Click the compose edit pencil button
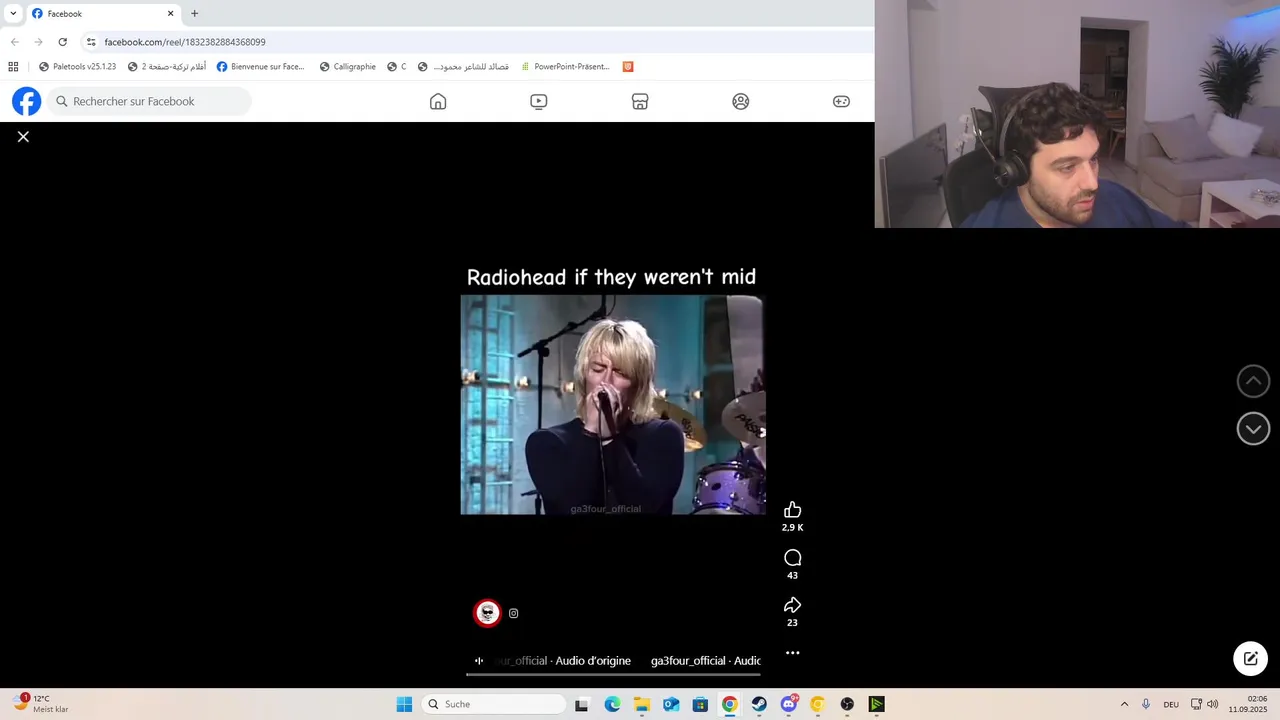Screen dimensions: 1280x720 pos(1251,658)
